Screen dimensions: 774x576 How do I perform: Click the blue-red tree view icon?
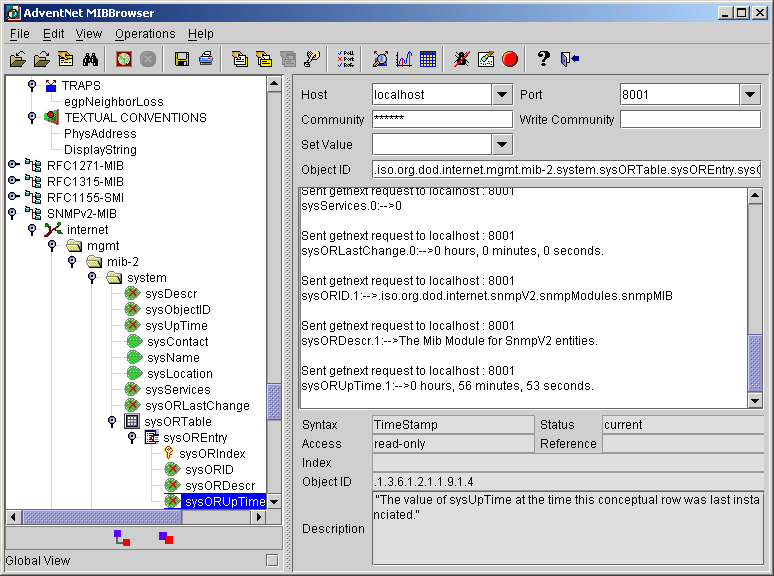[121, 538]
